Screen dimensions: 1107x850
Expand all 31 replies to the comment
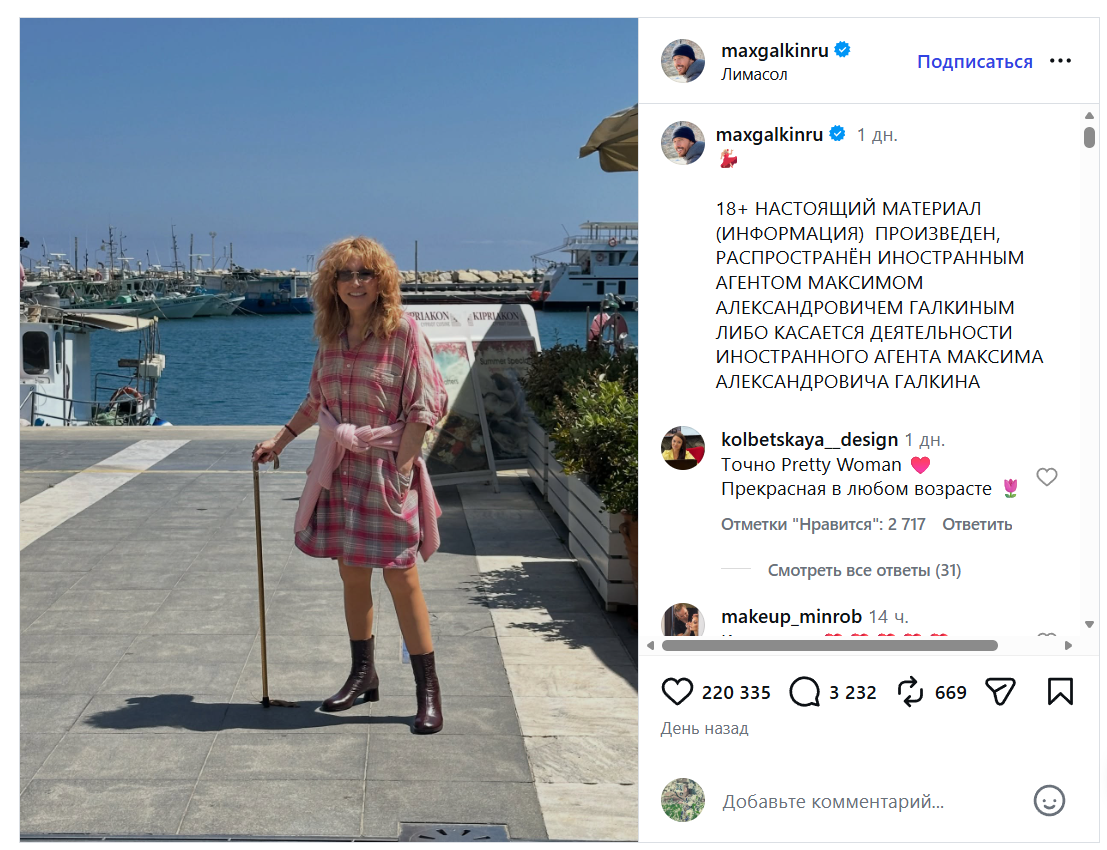(x=864, y=570)
